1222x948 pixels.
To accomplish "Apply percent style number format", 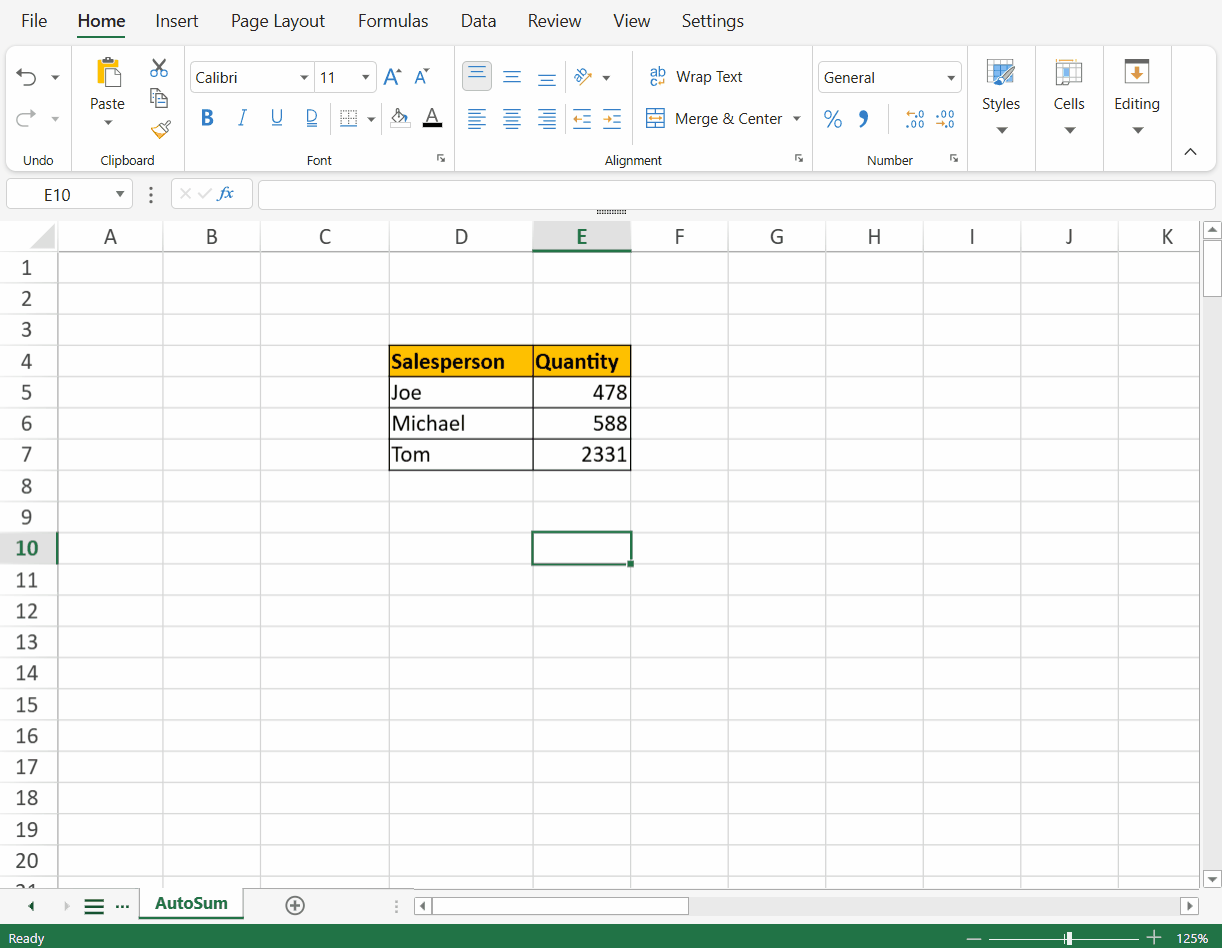I will (833, 119).
